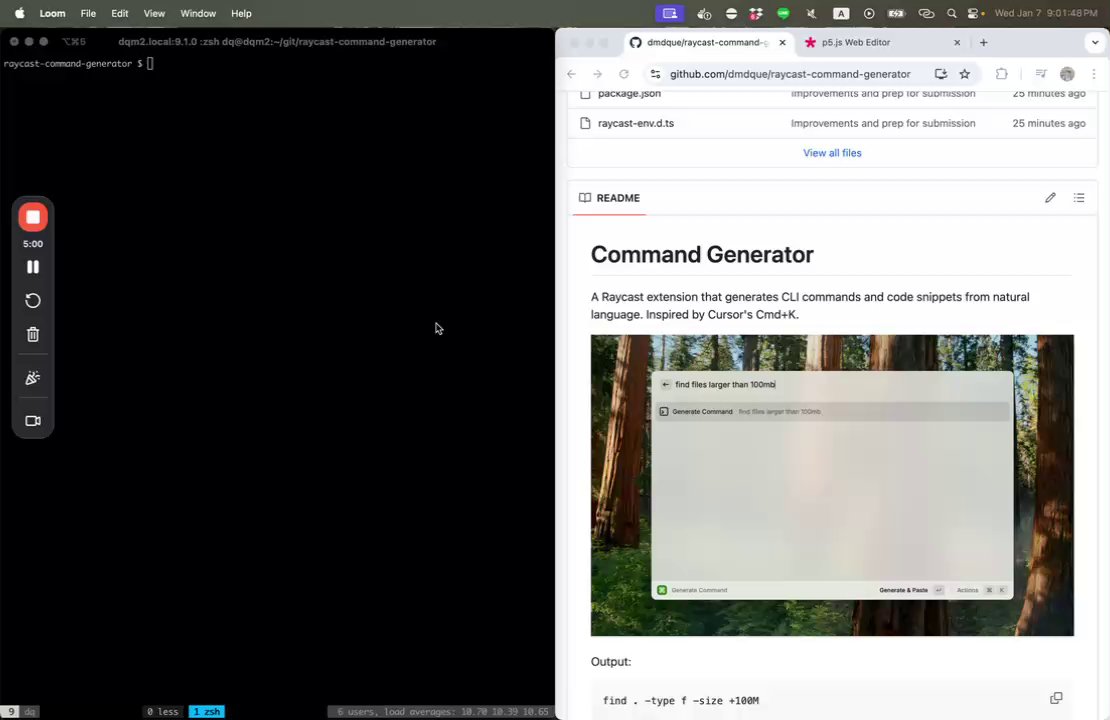Close the p5.js Web Editor tab
Screen dimensions: 1110x720
coord(957,42)
